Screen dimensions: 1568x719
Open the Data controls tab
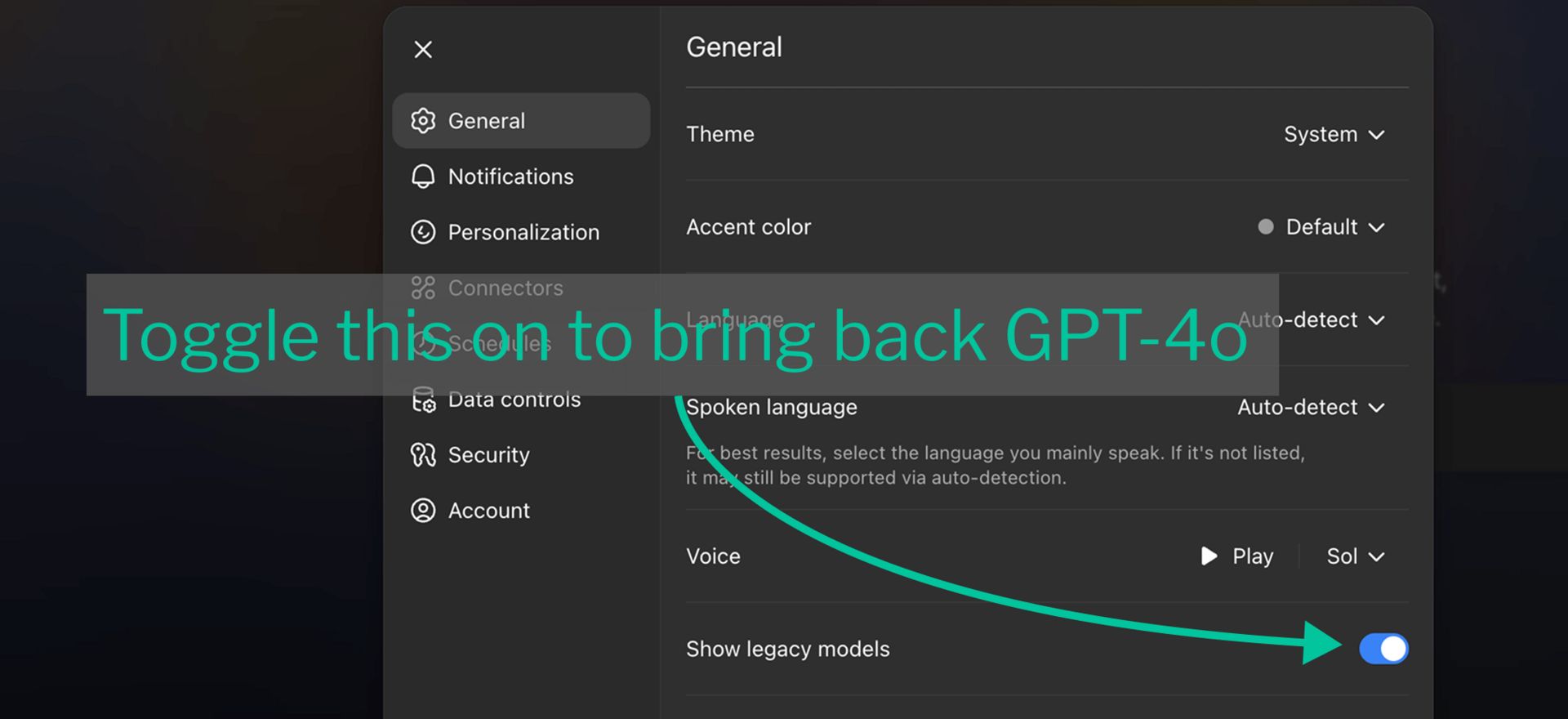click(521, 400)
